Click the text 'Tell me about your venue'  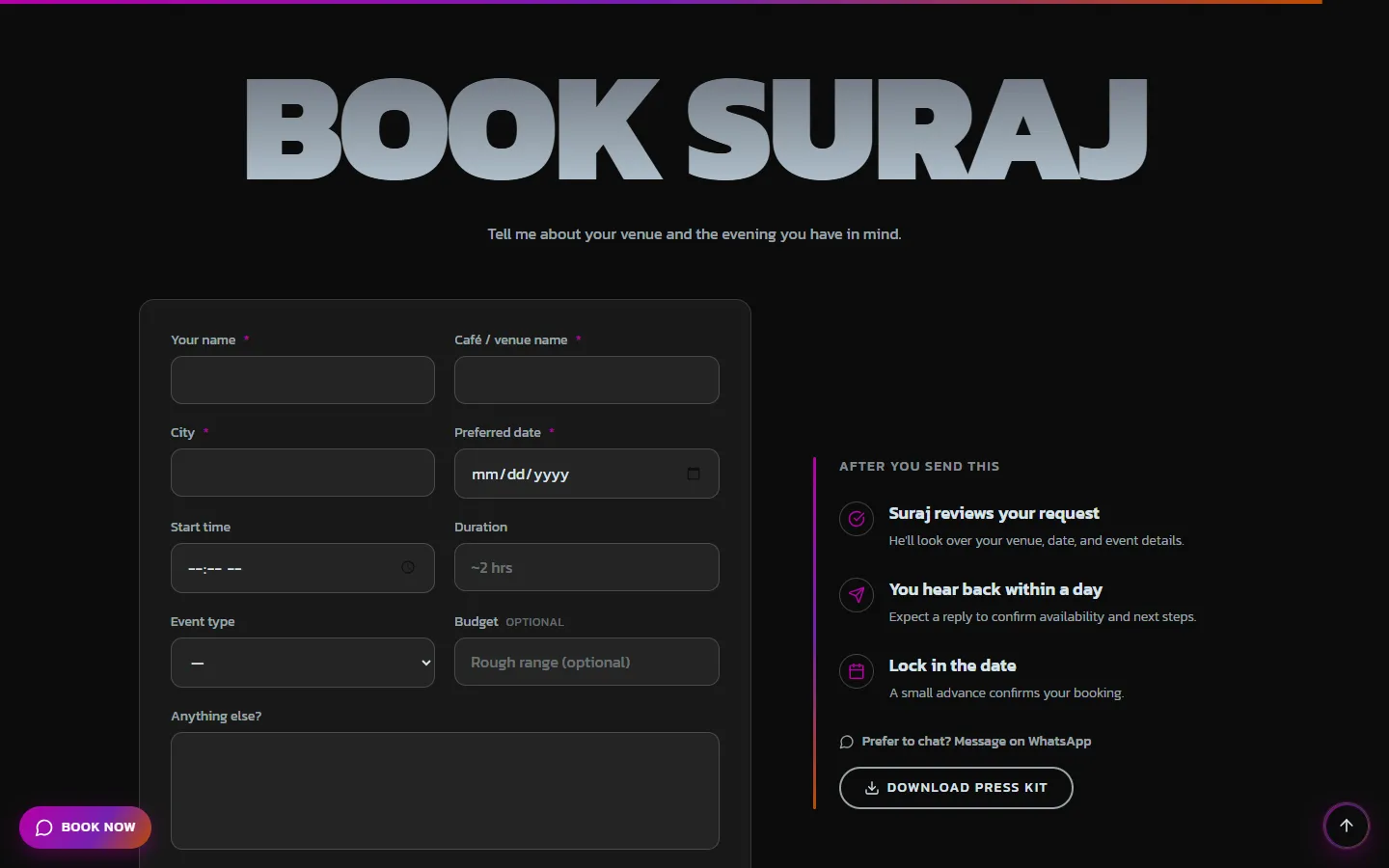pos(577,234)
